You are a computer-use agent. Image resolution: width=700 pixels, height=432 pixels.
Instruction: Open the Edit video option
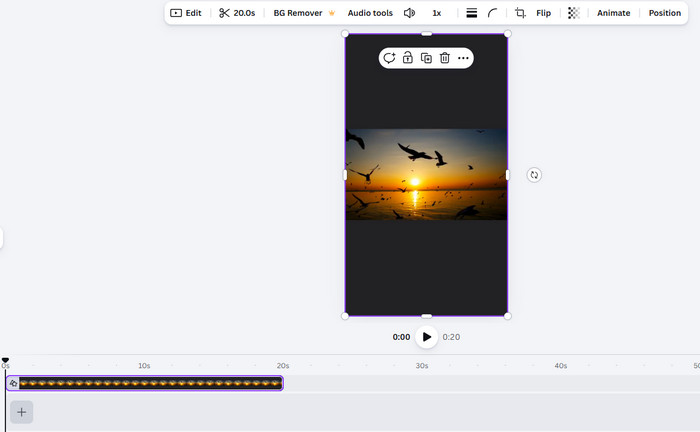(186, 13)
